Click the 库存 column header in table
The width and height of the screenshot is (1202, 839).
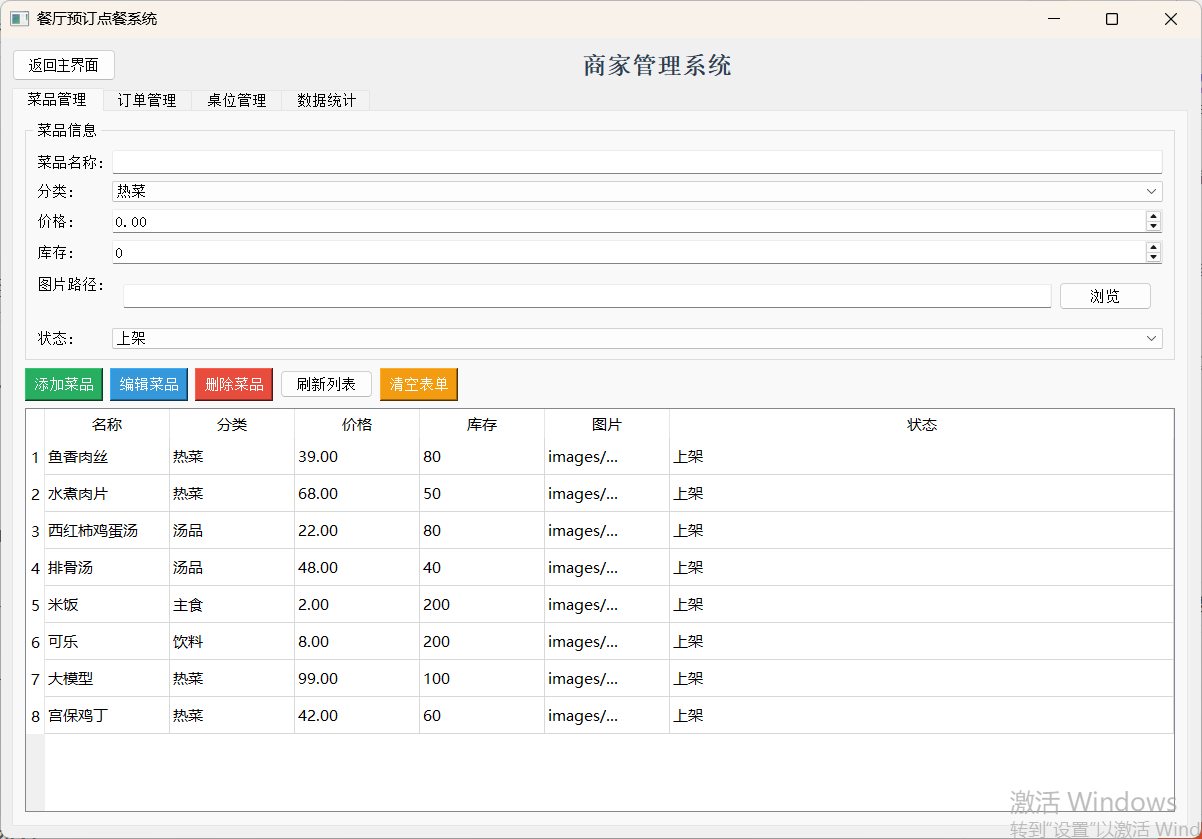click(x=482, y=424)
